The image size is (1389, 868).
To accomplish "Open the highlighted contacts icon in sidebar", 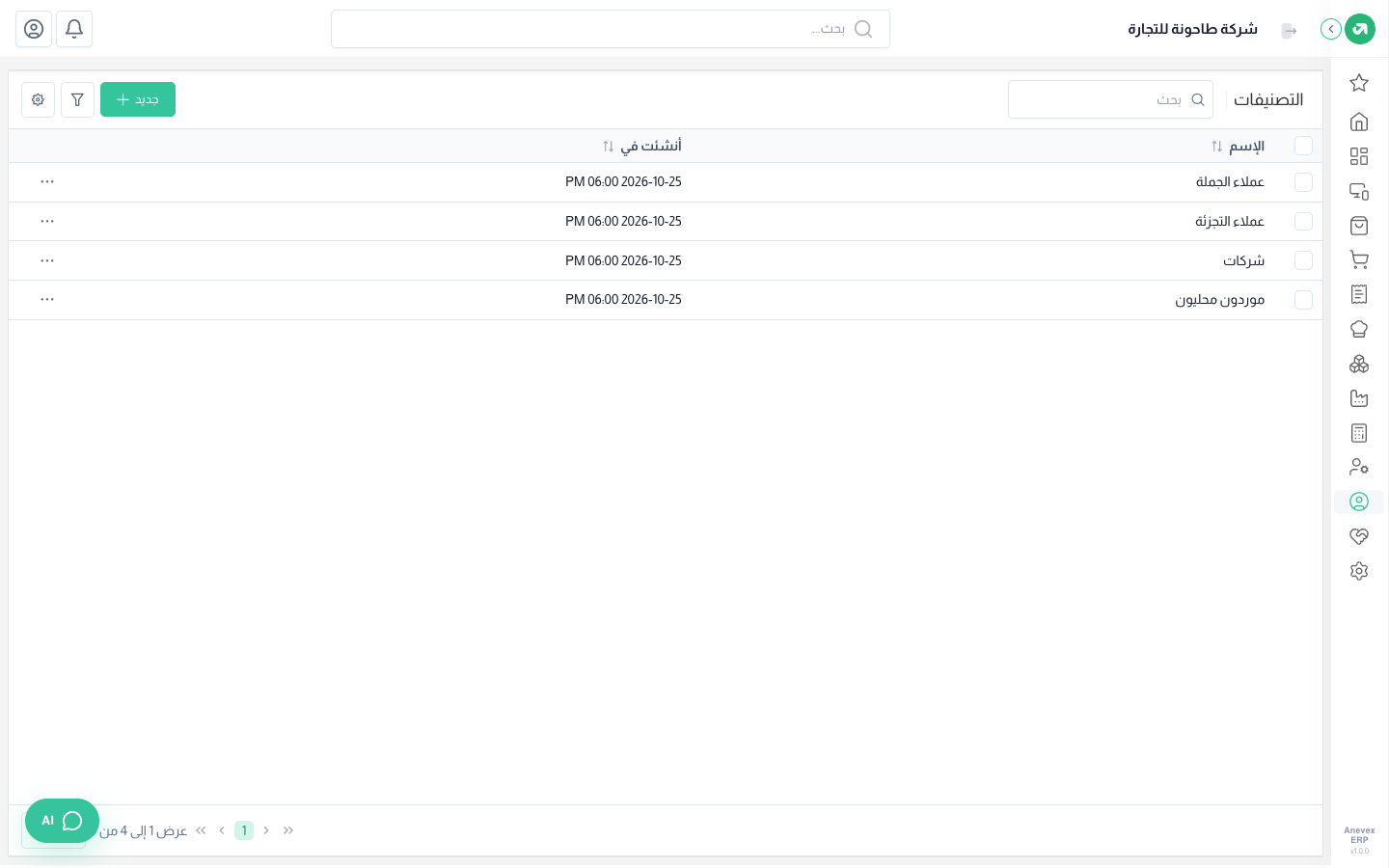I will tap(1359, 502).
